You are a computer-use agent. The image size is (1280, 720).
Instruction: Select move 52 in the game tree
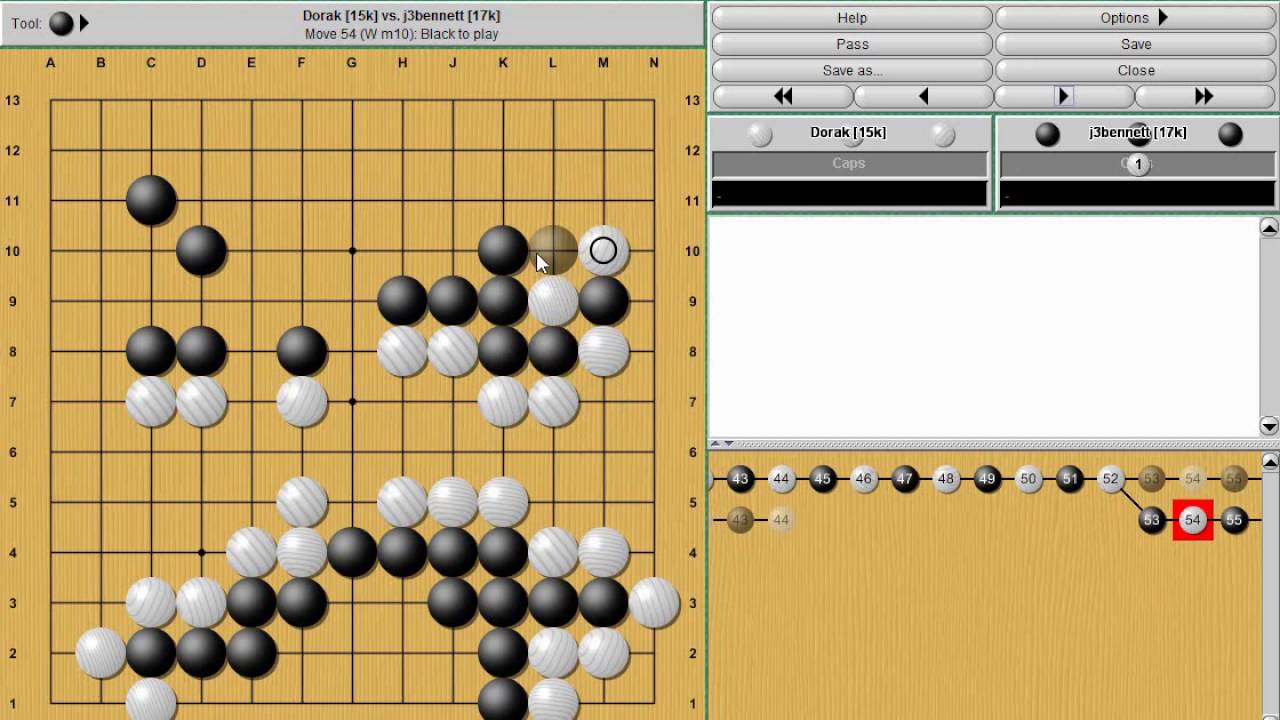[x=1111, y=479]
